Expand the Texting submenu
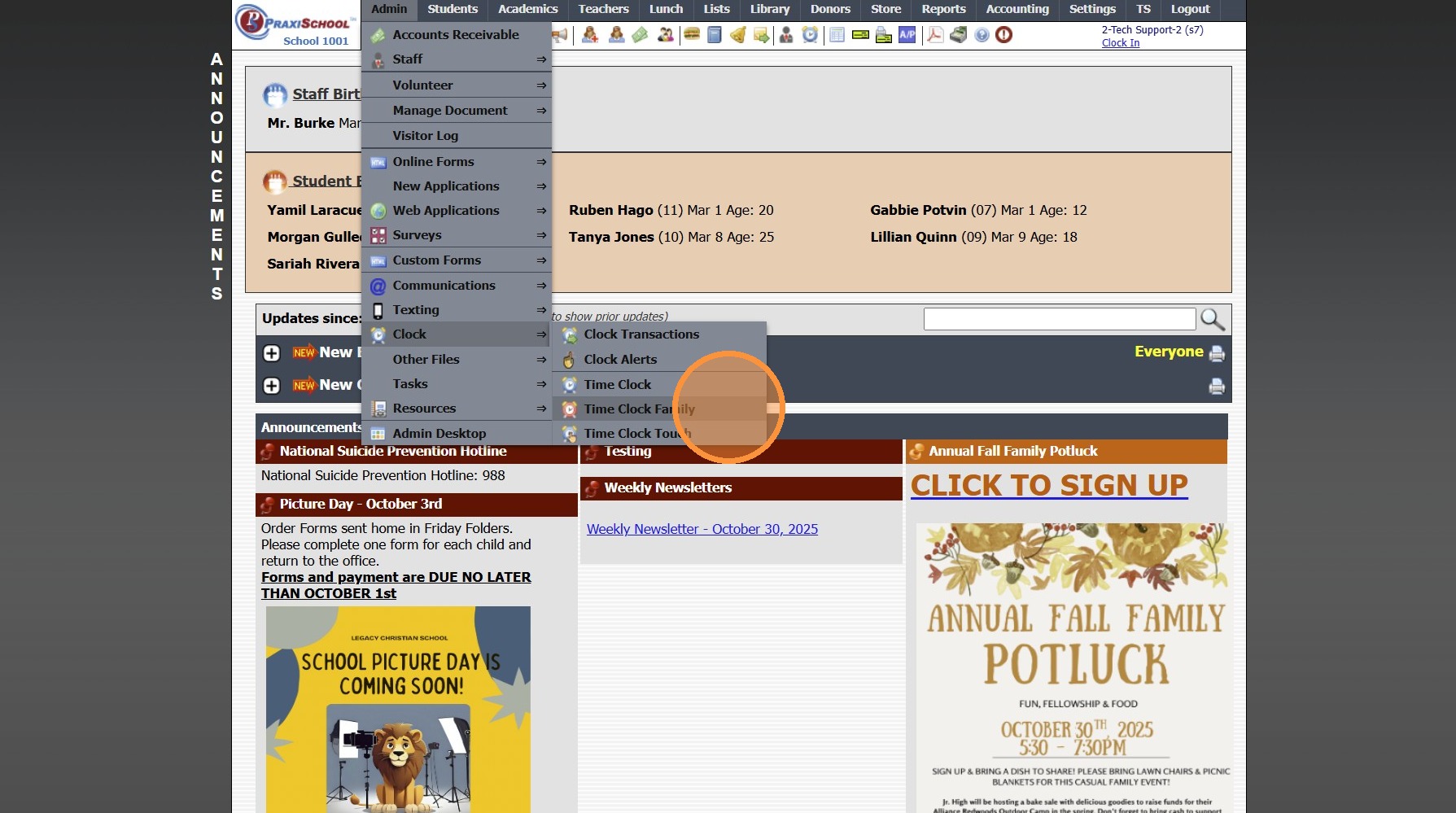Screen dimensions: 1456x813 (x=457, y=310)
